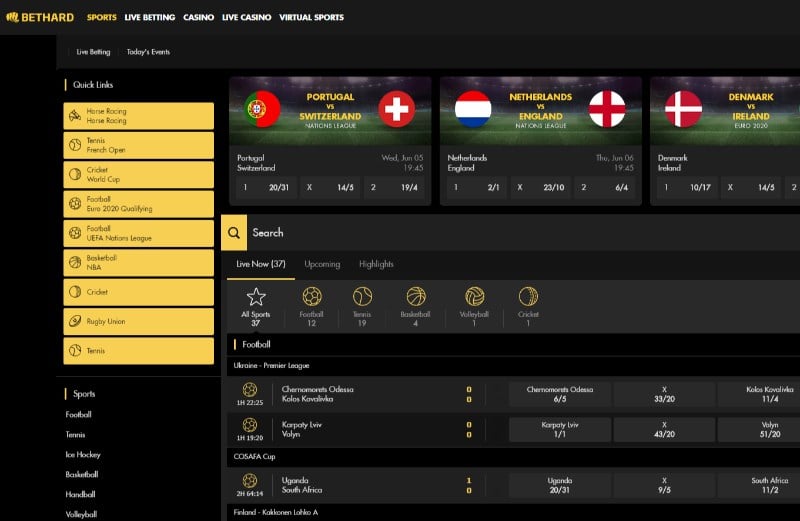Open Ice Hockey in Sports list
The height and width of the screenshot is (521, 800).
pyautogui.click(x=83, y=455)
